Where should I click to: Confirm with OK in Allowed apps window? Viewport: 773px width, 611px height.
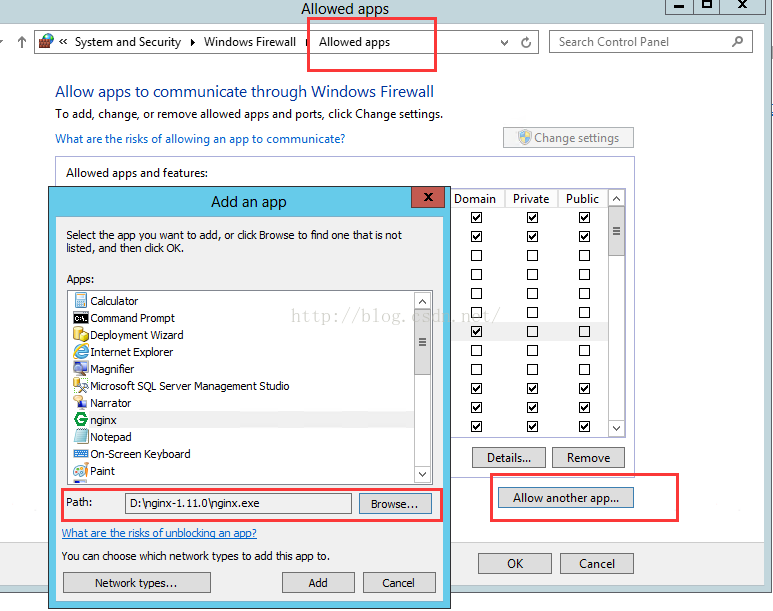pos(515,563)
